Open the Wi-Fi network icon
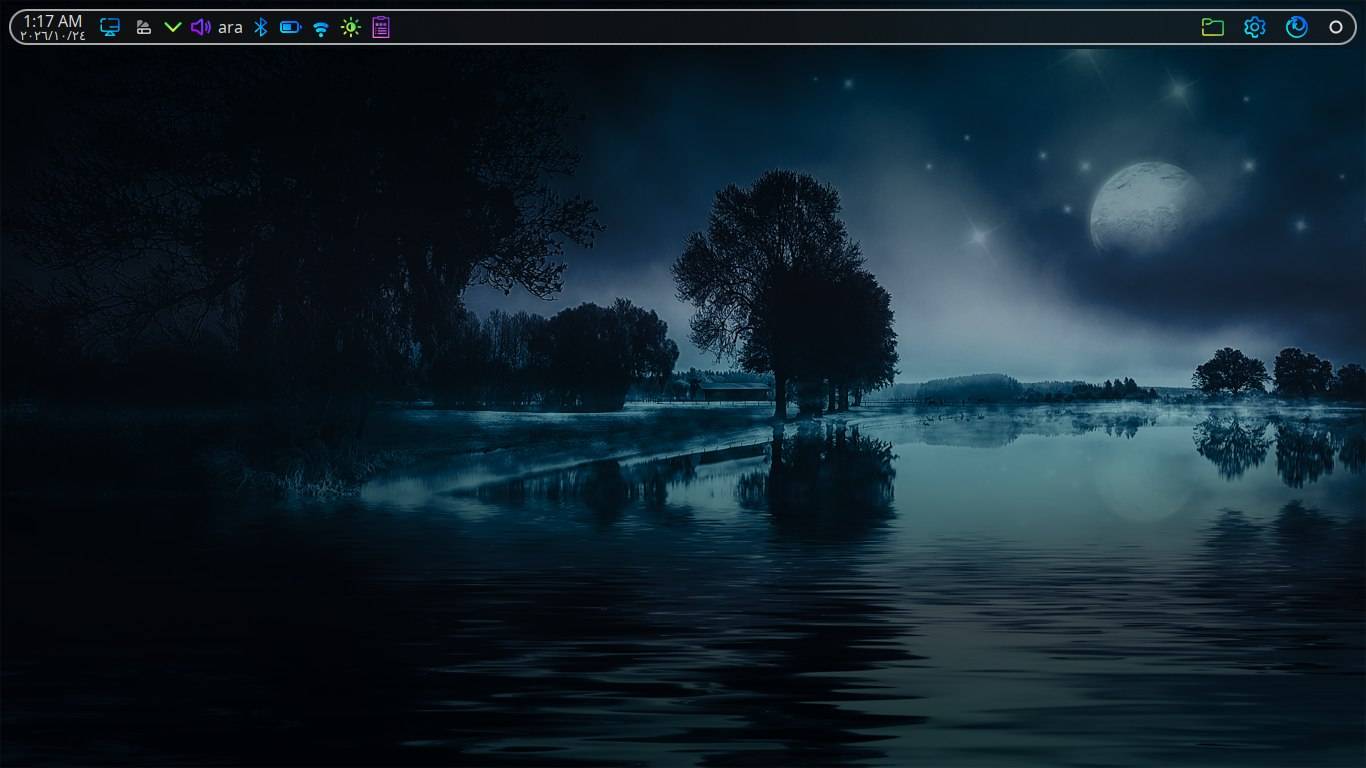The image size is (1366, 768). coord(320,28)
